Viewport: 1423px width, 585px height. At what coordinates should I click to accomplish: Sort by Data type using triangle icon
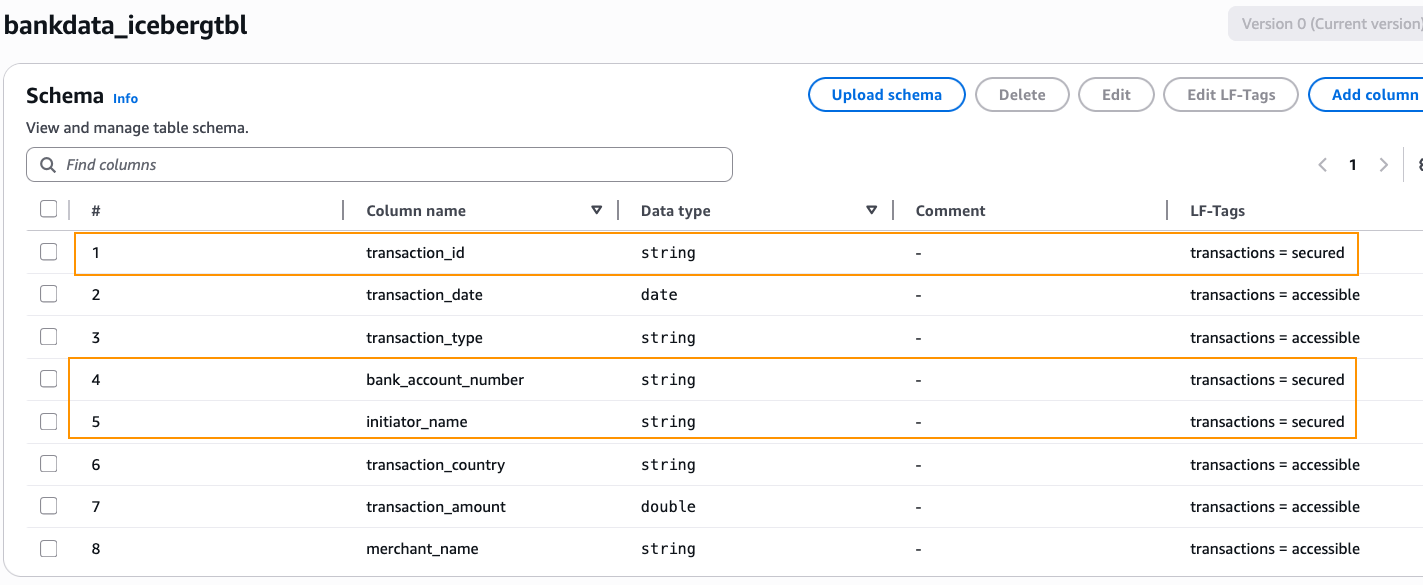click(x=872, y=210)
